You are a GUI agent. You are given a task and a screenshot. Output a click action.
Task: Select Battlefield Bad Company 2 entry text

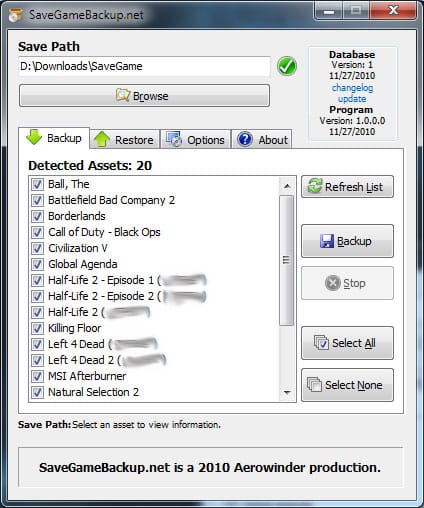pyautogui.click(x=112, y=200)
